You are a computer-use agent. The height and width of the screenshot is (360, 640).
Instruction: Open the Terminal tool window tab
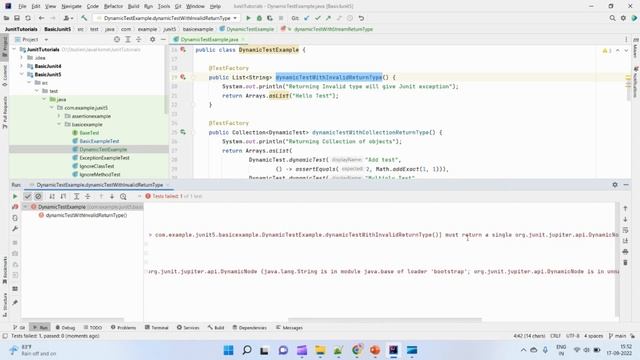(x=156, y=328)
